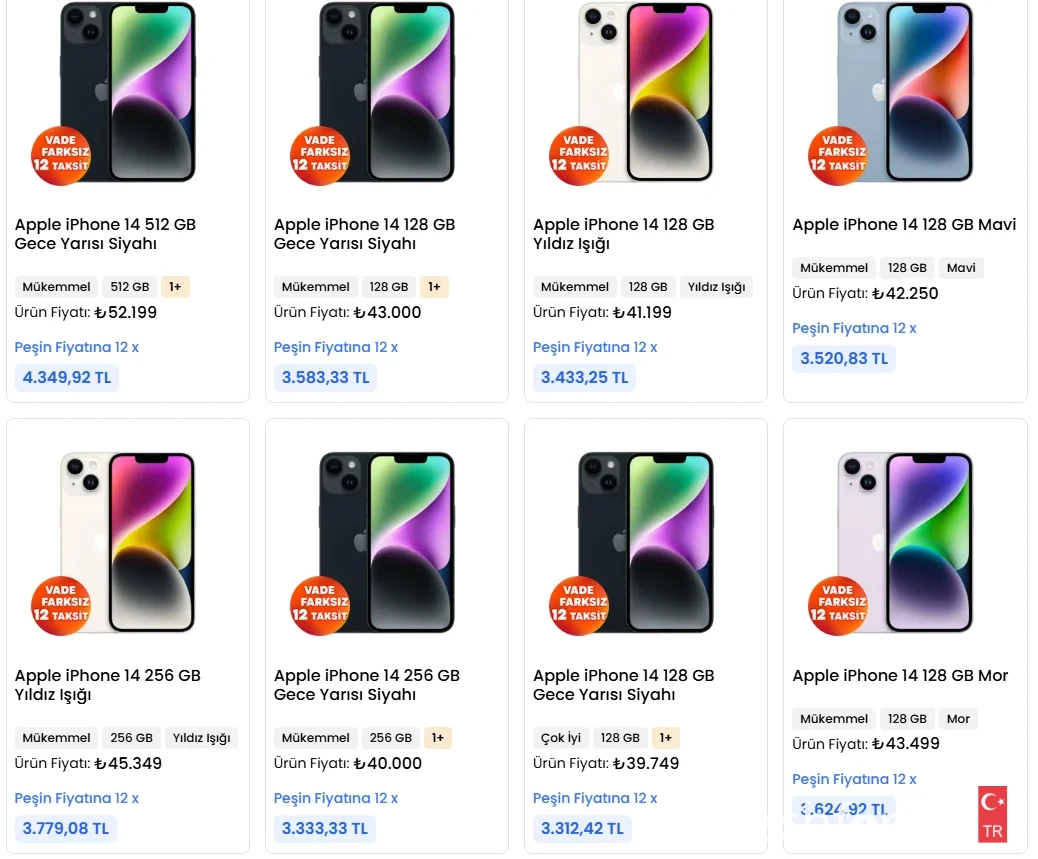Click the installment badge on iPhone 14 128 GB Mor
This screenshot has height=859, width=1038.
(838, 605)
